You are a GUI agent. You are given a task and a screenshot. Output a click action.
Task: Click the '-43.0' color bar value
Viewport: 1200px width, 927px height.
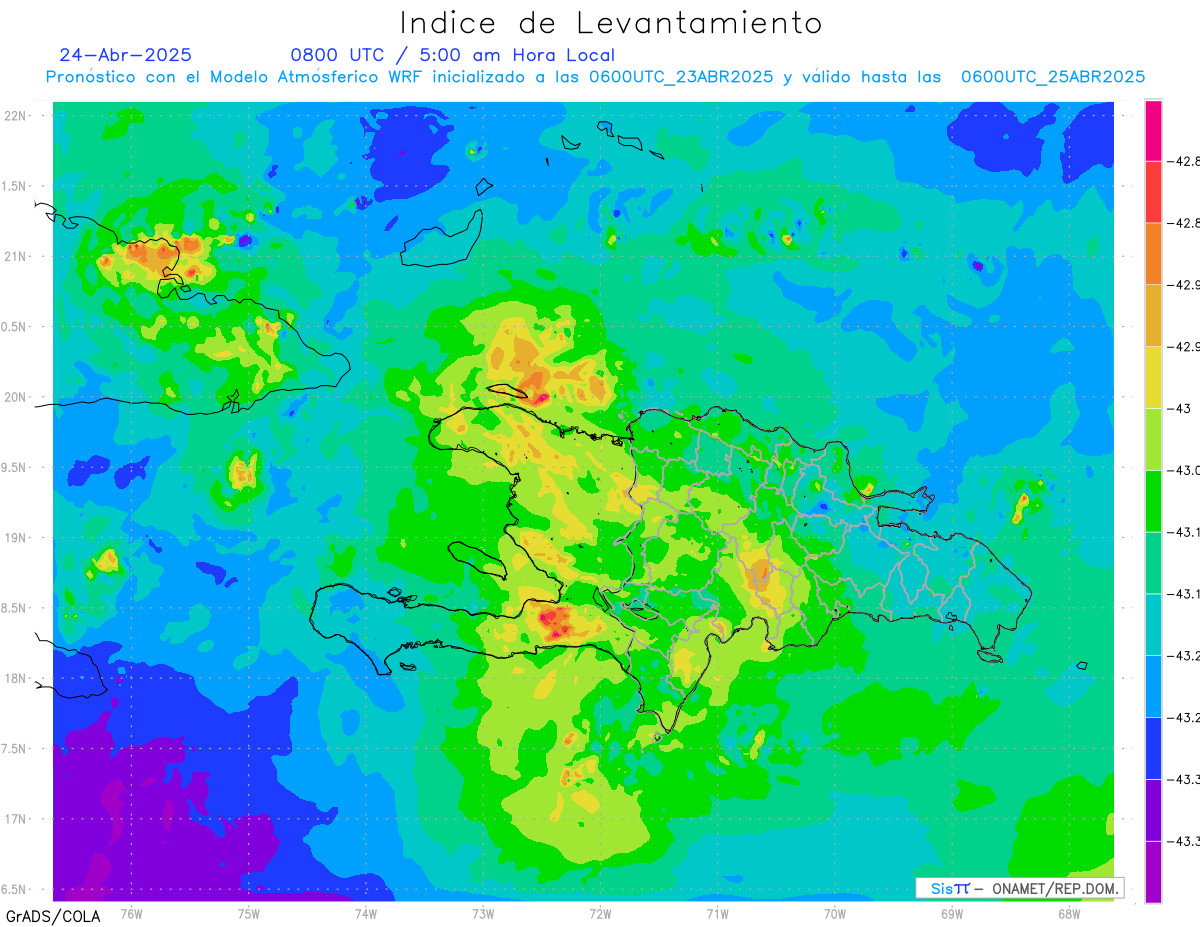pyautogui.click(x=1185, y=470)
